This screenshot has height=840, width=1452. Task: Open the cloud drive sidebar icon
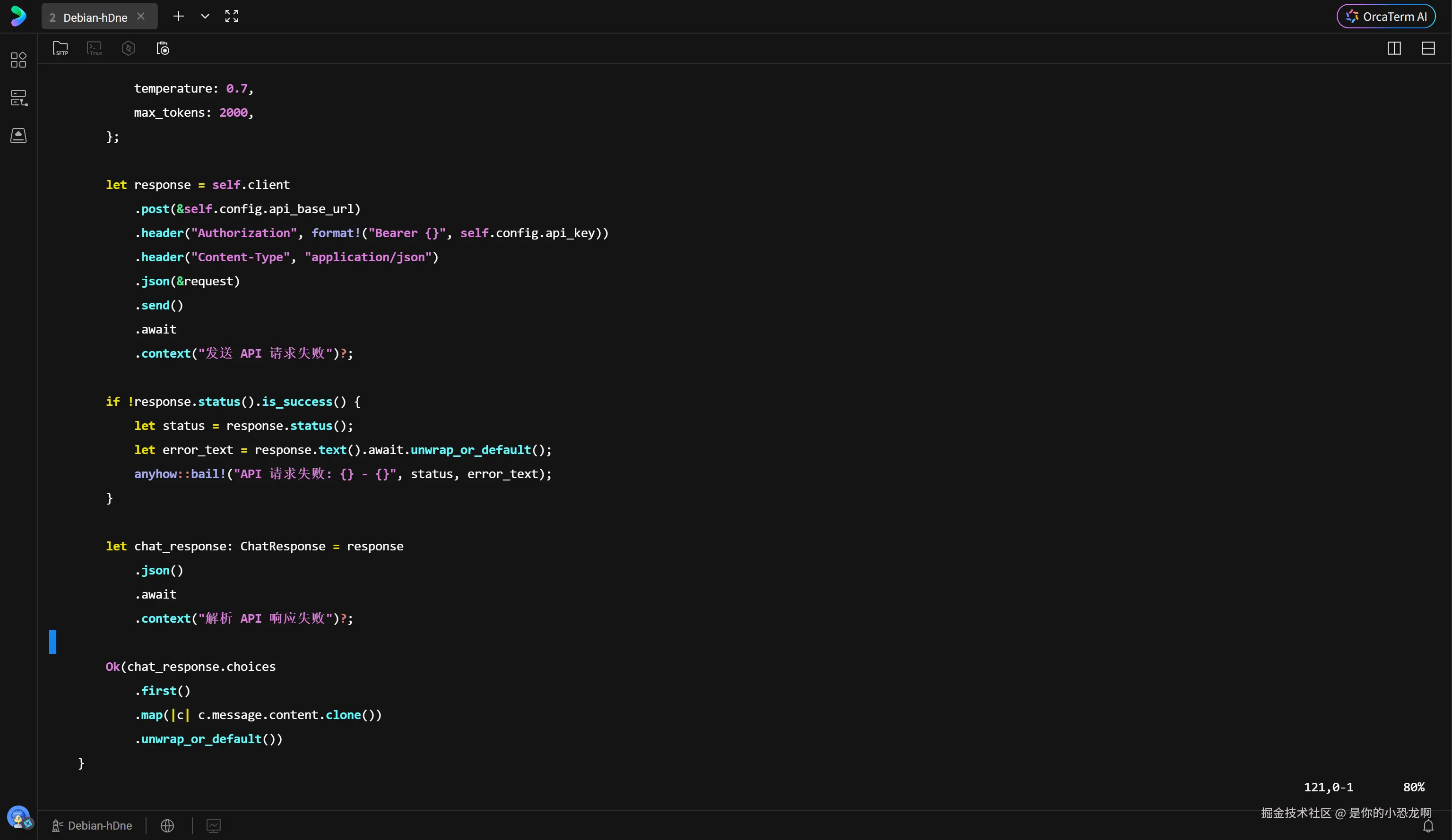[x=18, y=135]
